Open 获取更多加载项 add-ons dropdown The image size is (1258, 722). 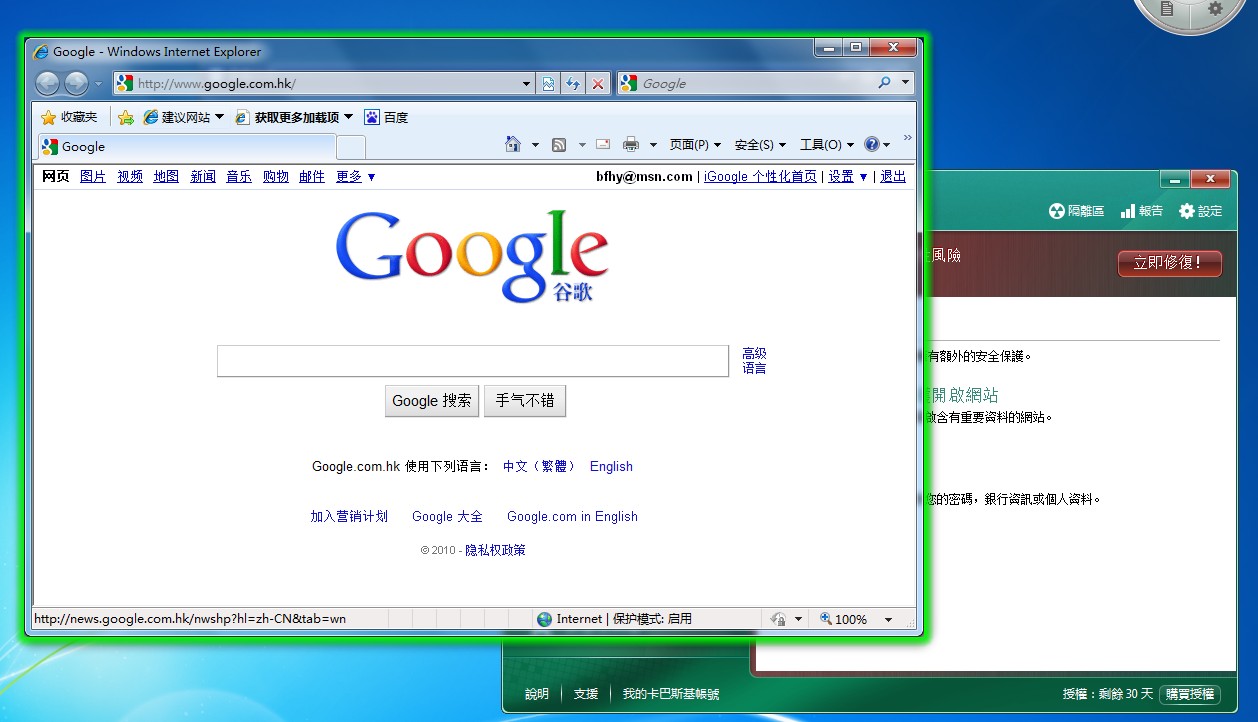pos(295,117)
